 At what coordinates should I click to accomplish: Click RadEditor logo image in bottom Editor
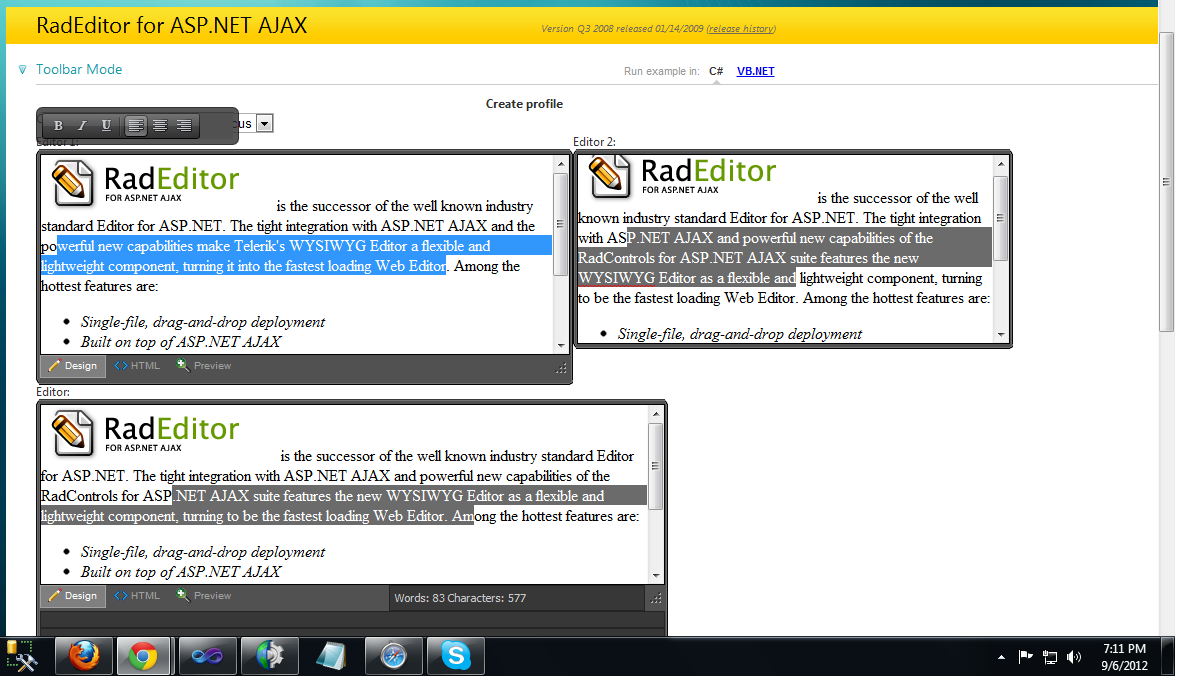145,433
